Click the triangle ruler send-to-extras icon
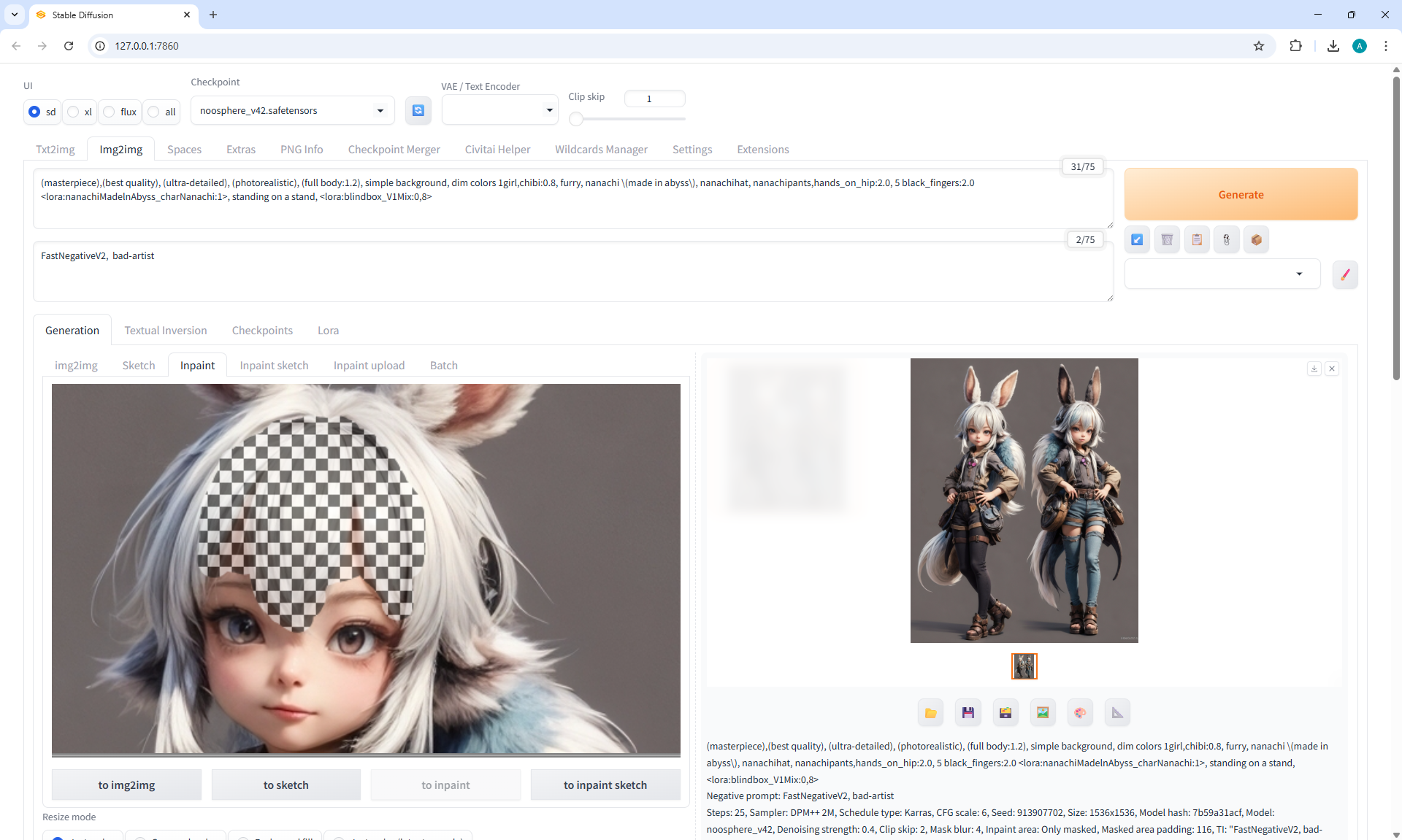The height and width of the screenshot is (840, 1402). pyautogui.click(x=1117, y=713)
